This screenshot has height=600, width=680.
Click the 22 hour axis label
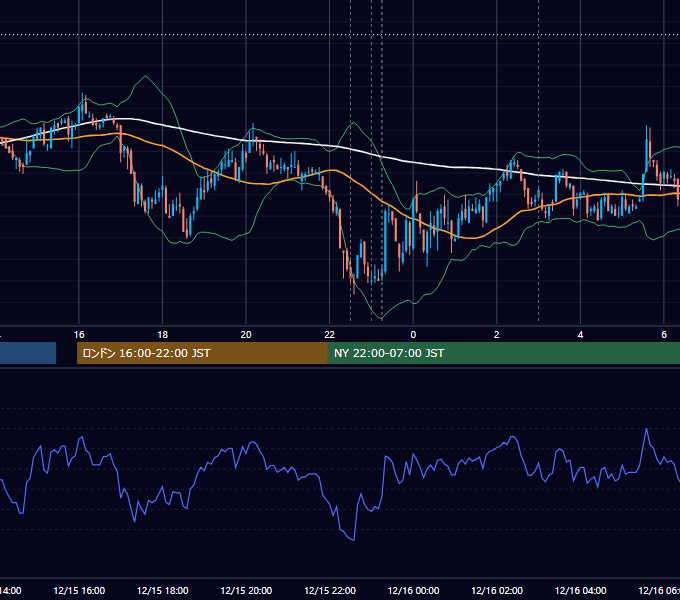pos(330,335)
